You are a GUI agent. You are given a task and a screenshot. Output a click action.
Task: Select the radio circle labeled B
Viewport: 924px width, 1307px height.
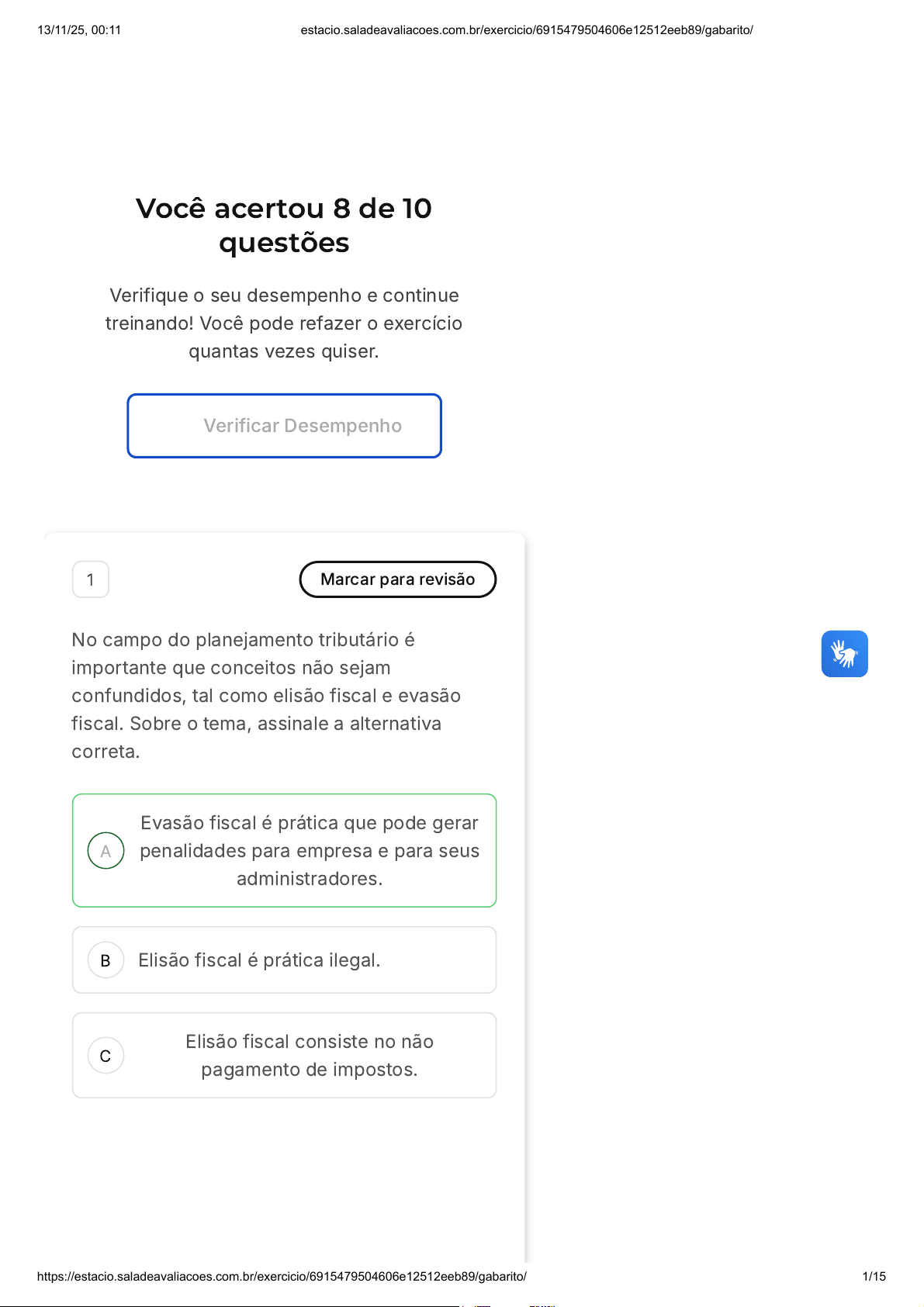106,960
